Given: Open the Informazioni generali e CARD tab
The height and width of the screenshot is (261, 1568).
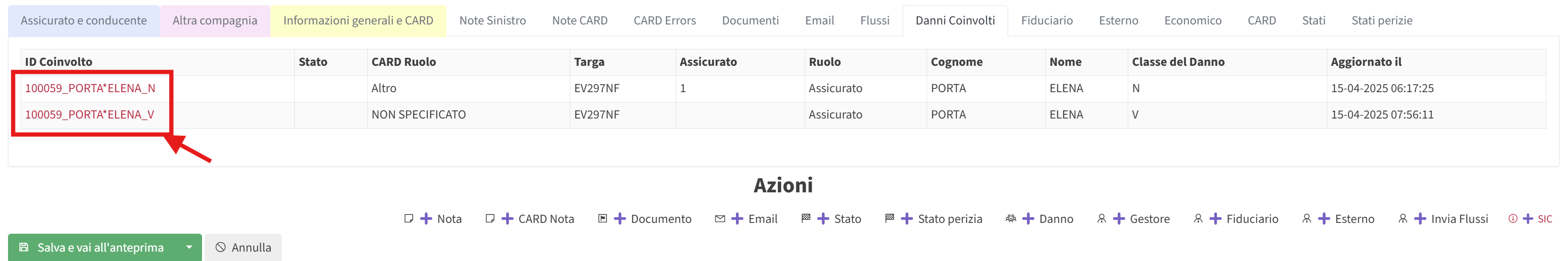Looking at the screenshot, I should pos(358,20).
